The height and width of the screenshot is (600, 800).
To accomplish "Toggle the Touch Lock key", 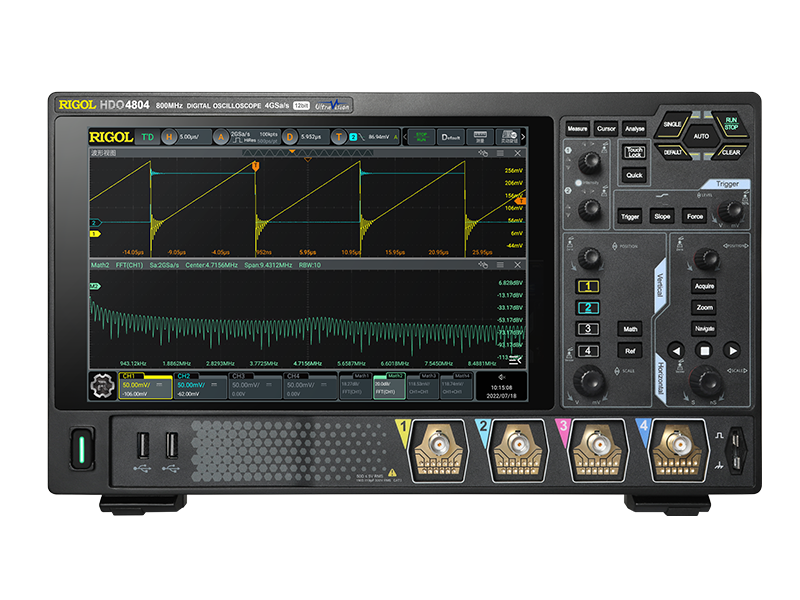I will 634,152.
